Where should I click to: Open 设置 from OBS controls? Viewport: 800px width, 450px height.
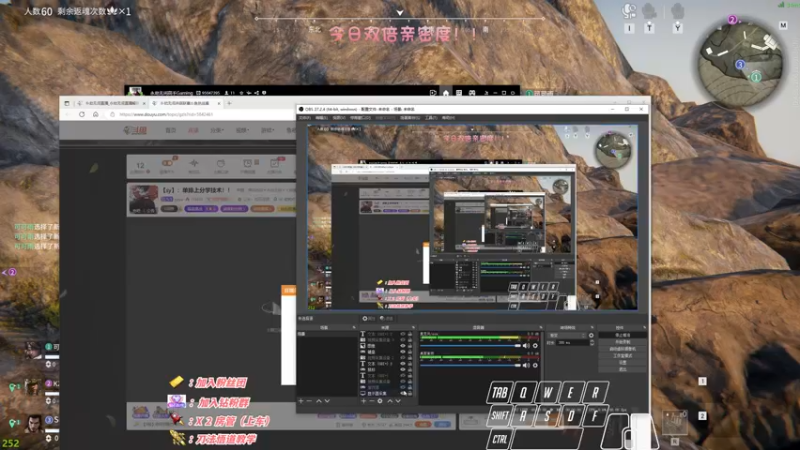(x=622, y=363)
